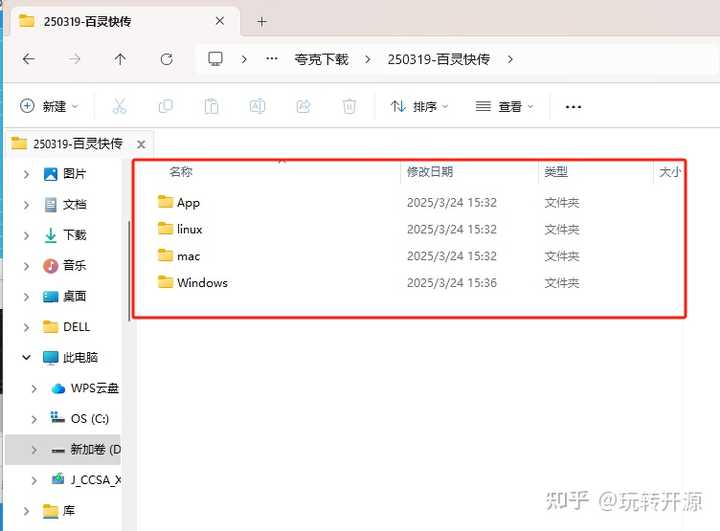Collapse the 此电脑 tree node

pos(26,357)
